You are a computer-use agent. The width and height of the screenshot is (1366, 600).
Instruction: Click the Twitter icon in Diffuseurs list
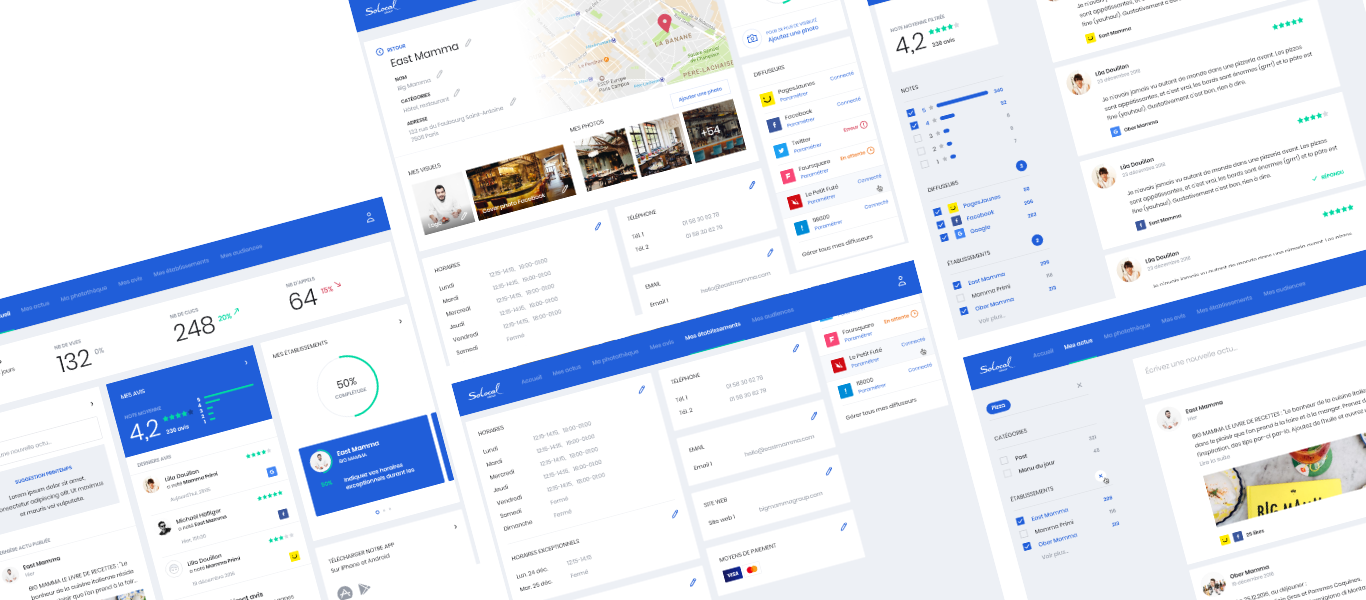point(780,151)
